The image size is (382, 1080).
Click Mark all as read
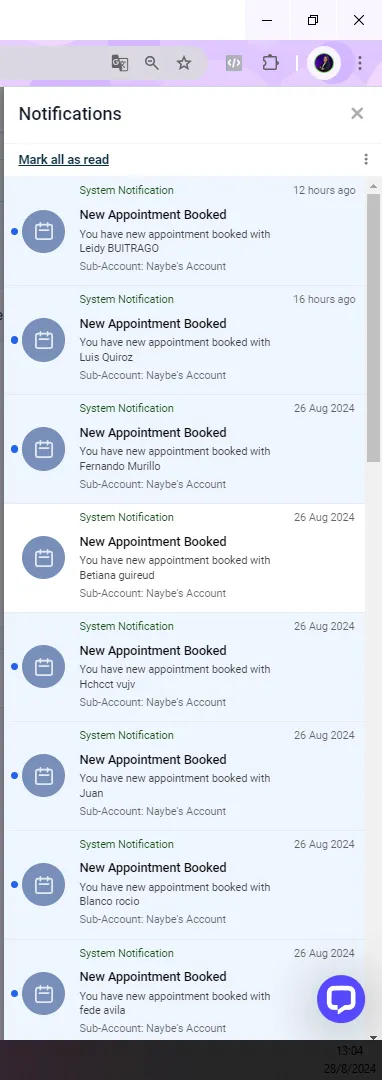pyautogui.click(x=63, y=160)
